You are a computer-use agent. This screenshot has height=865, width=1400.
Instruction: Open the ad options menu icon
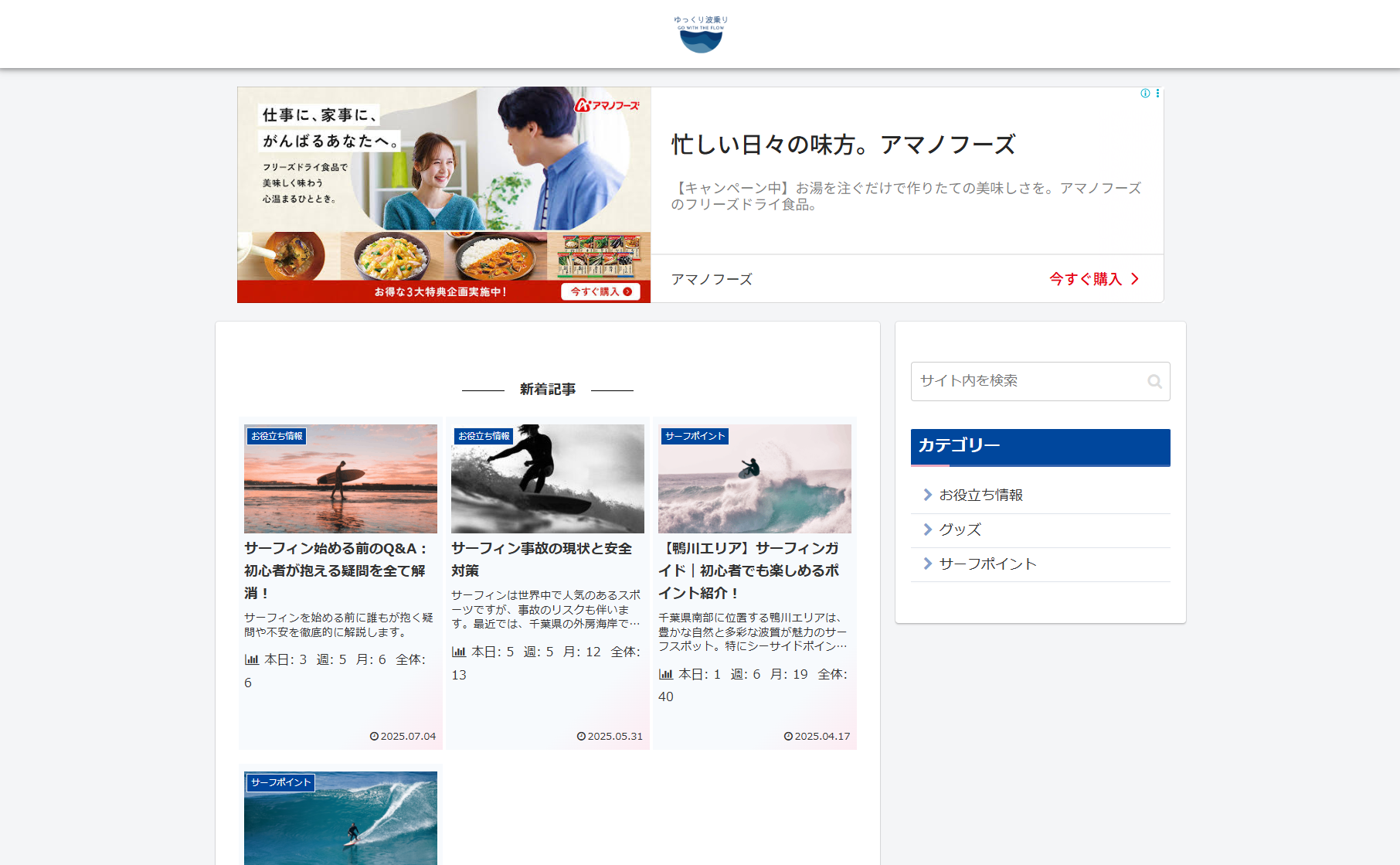[1157, 94]
